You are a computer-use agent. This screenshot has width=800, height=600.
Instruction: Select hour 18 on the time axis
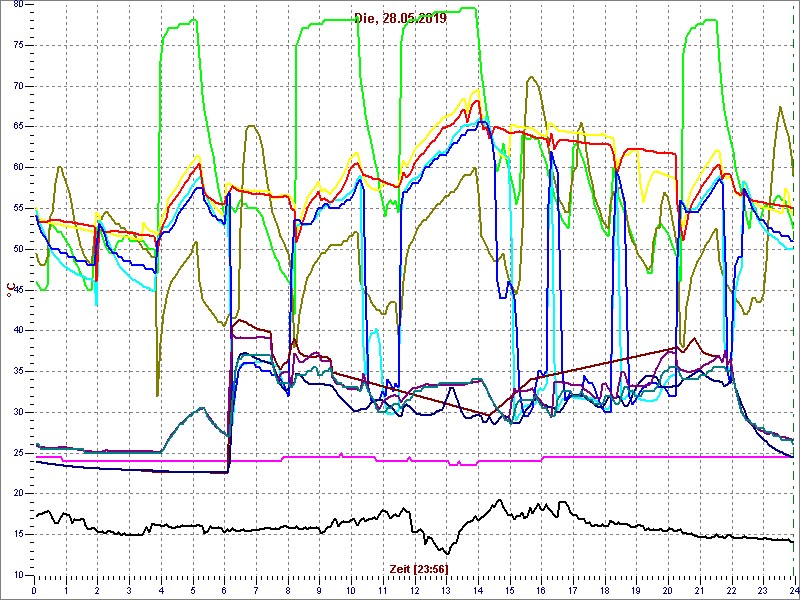[604, 590]
